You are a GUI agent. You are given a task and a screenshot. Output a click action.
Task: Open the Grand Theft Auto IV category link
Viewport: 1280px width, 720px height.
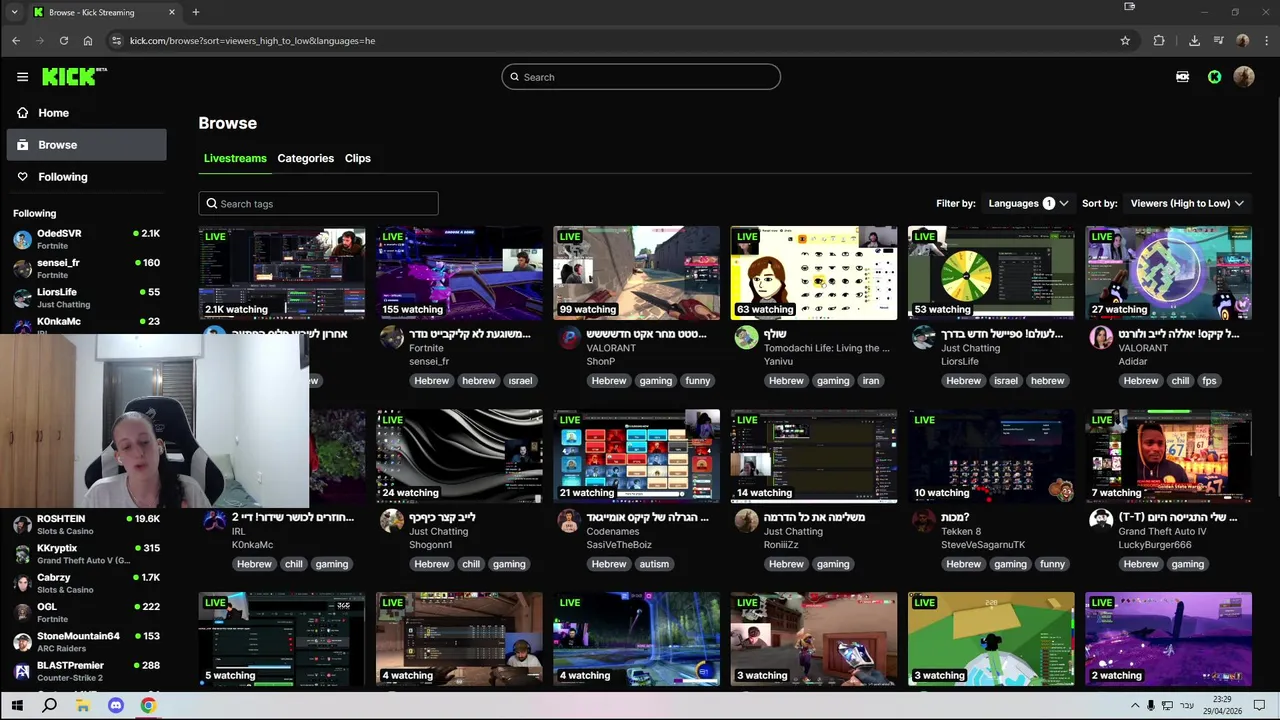point(1162,531)
